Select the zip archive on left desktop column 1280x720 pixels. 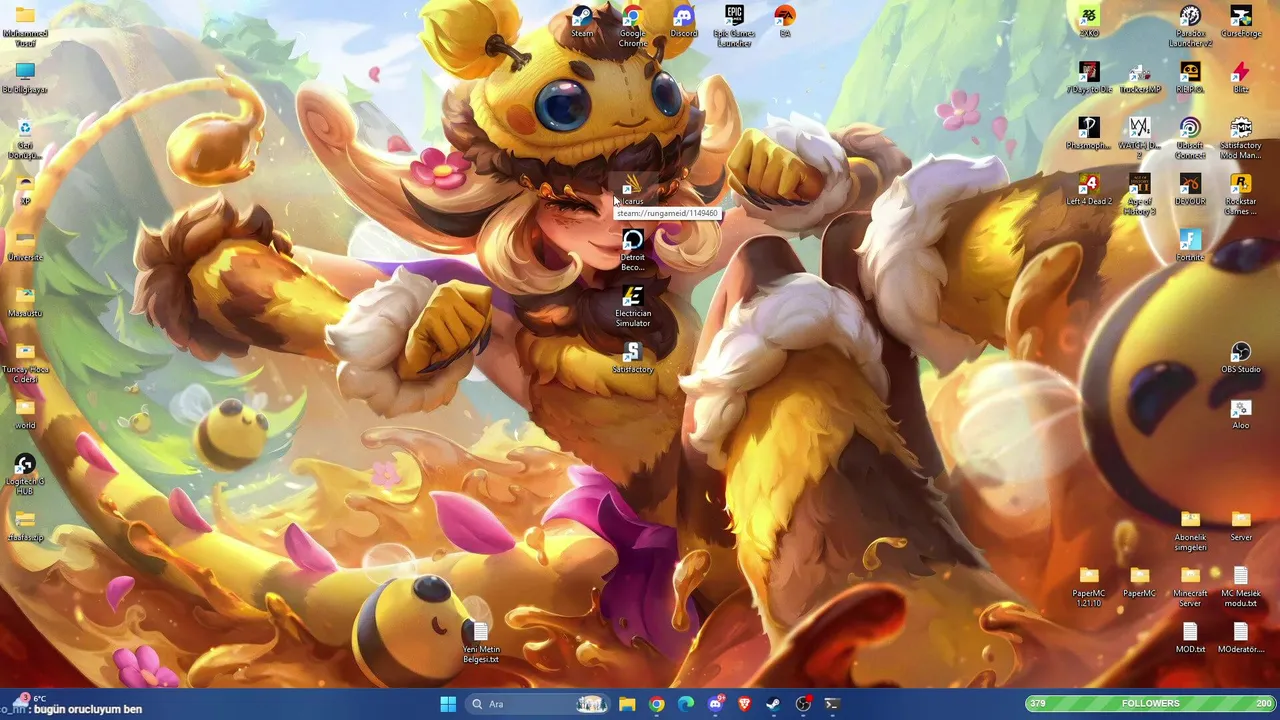click(x=25, y=526)
